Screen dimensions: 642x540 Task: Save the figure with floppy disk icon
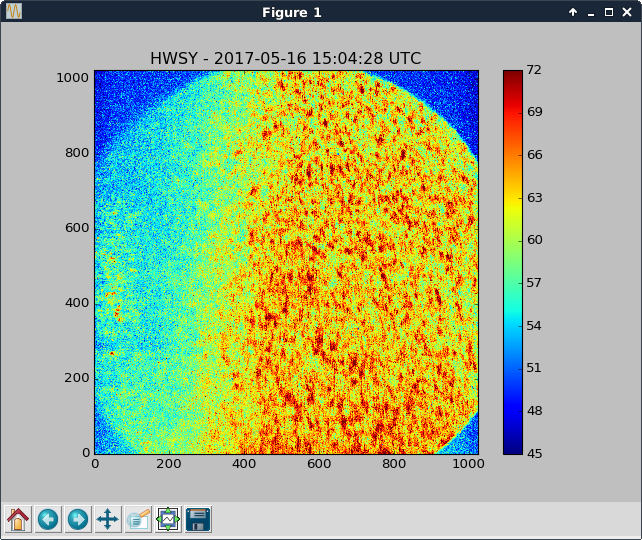point(198,519)
